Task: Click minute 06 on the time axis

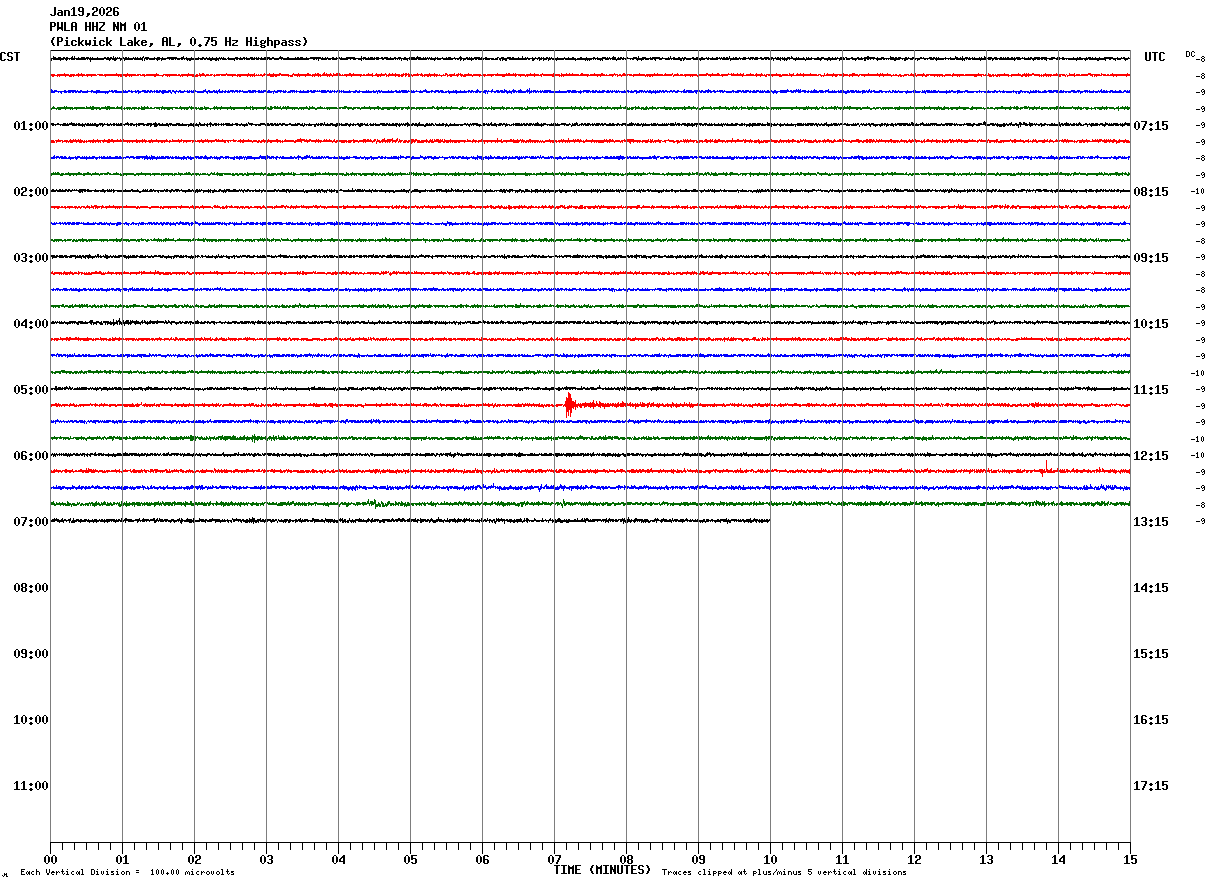Action: (x=482, y=859)
